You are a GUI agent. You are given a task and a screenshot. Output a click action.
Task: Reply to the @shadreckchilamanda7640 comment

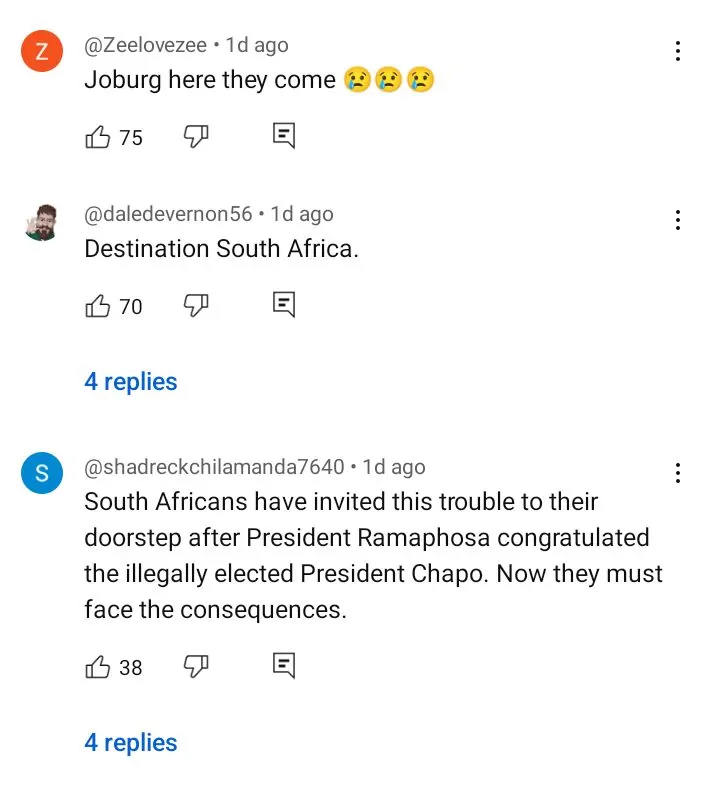point(284,666)
